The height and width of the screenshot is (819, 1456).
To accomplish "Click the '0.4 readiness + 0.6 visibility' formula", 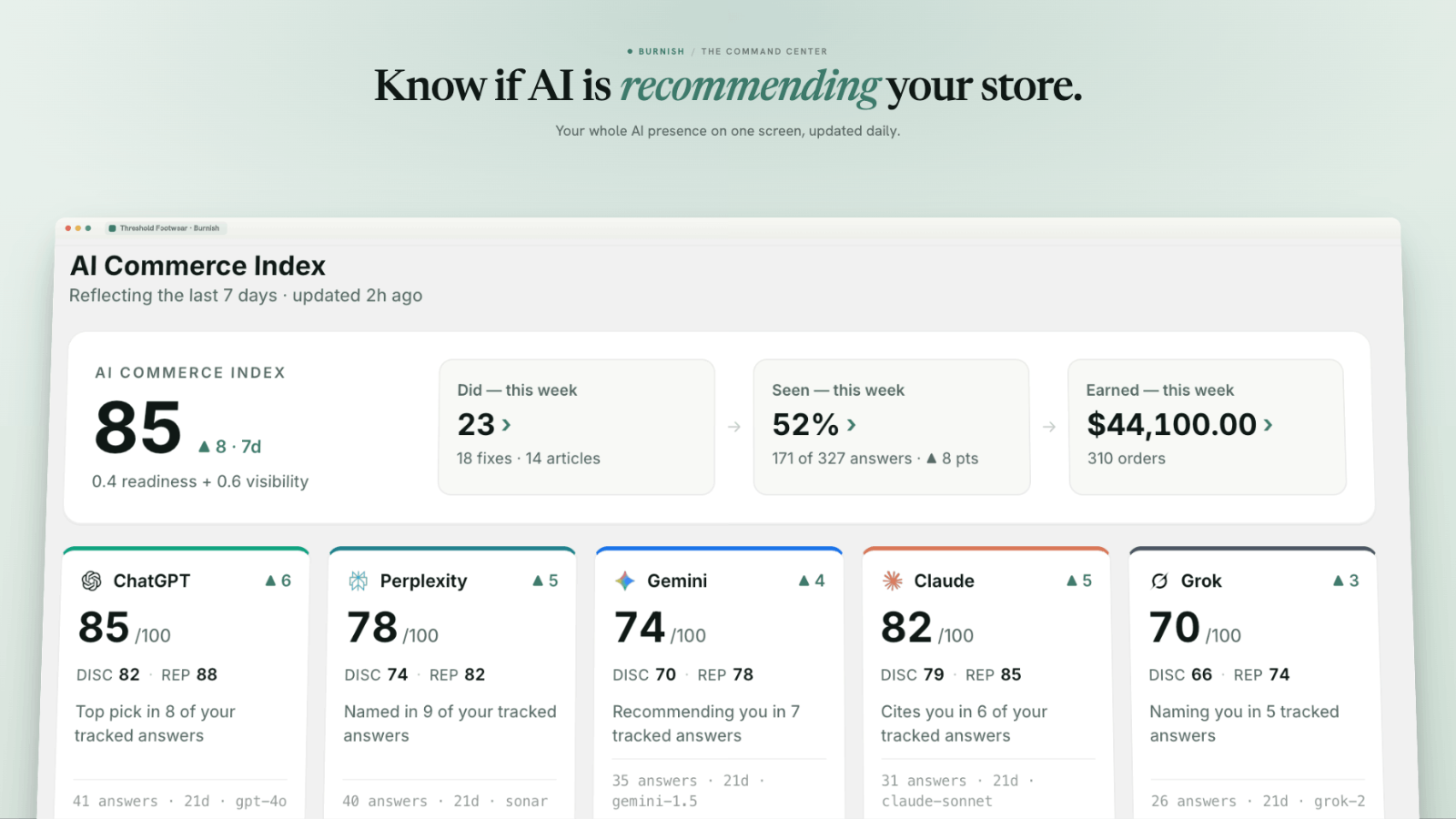I will [x=200, y=481].
